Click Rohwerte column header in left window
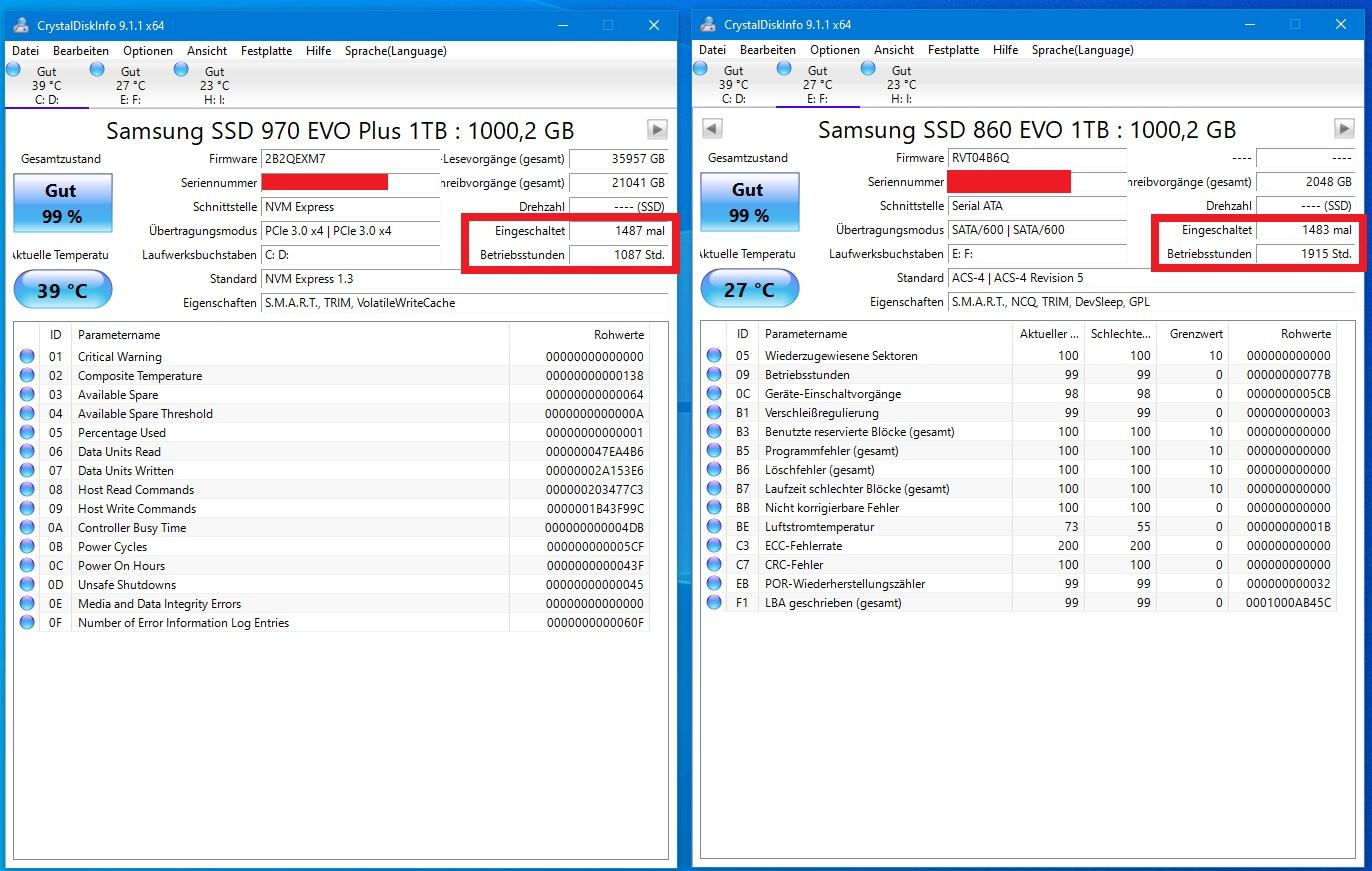This screenshot has height=871, width=1372. [579, 335]
